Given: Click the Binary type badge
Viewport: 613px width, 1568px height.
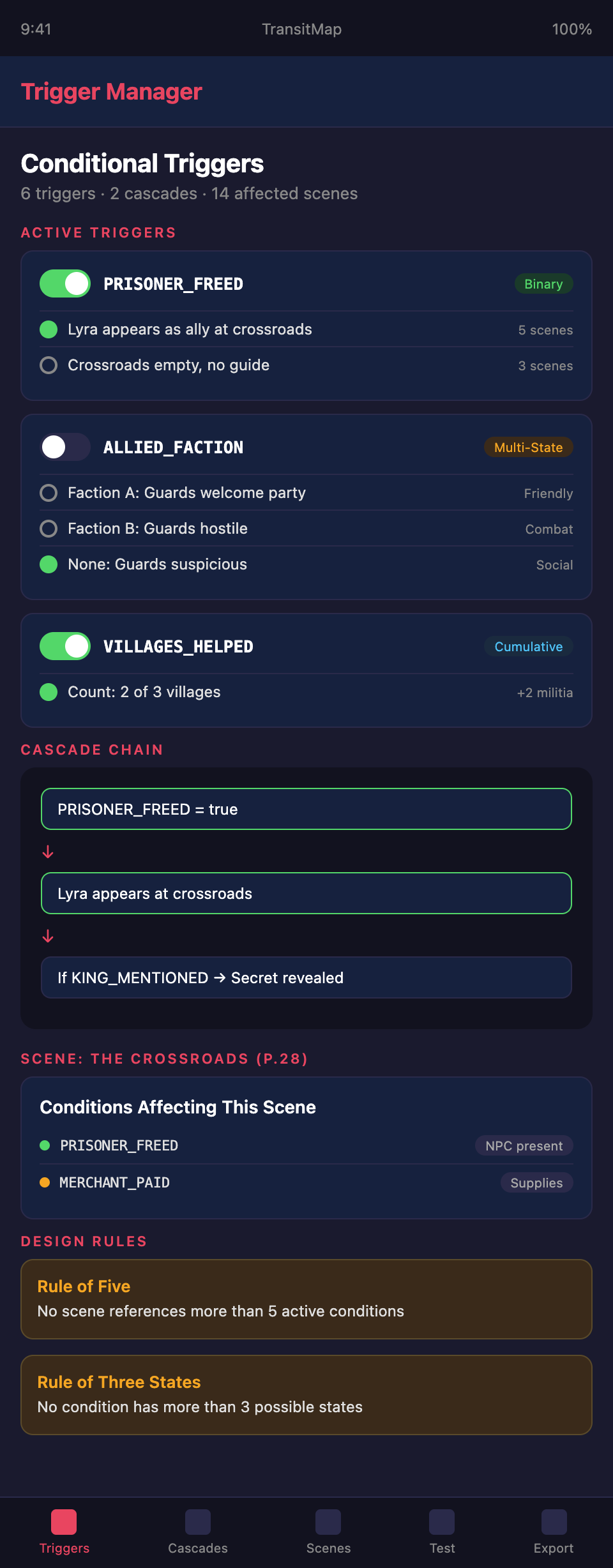Looking at the screenshot, I should tap(543, 284).
